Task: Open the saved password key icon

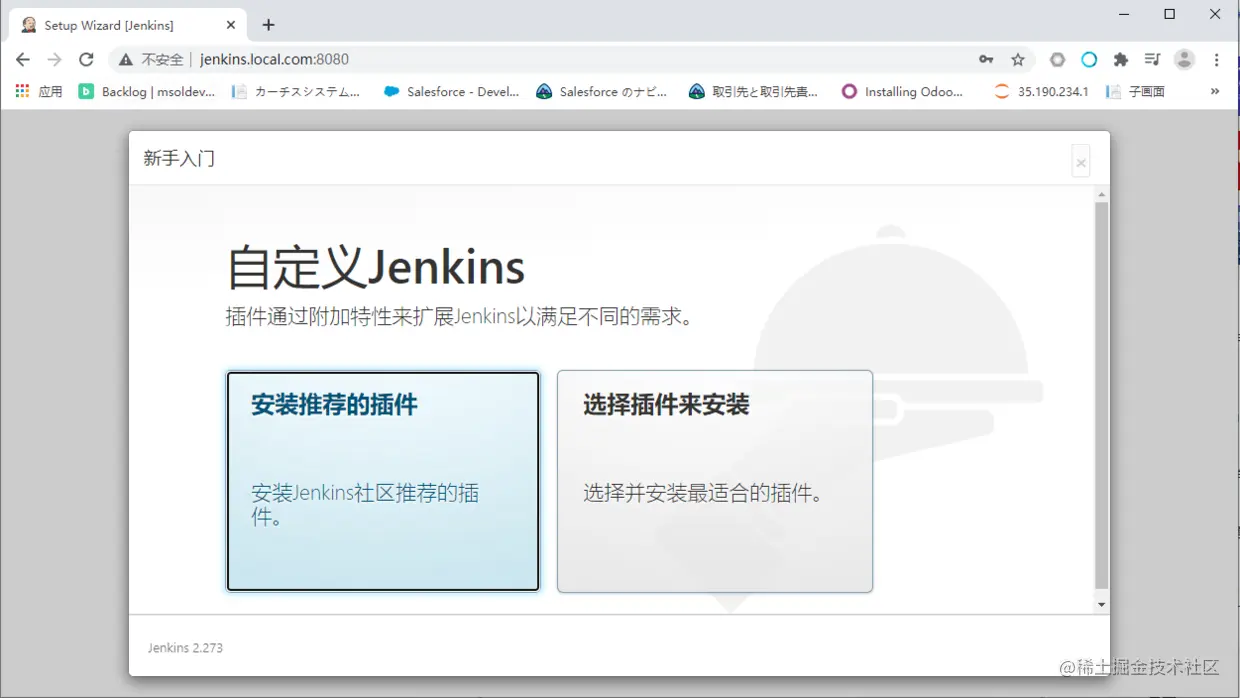Action: pos(986,60)
